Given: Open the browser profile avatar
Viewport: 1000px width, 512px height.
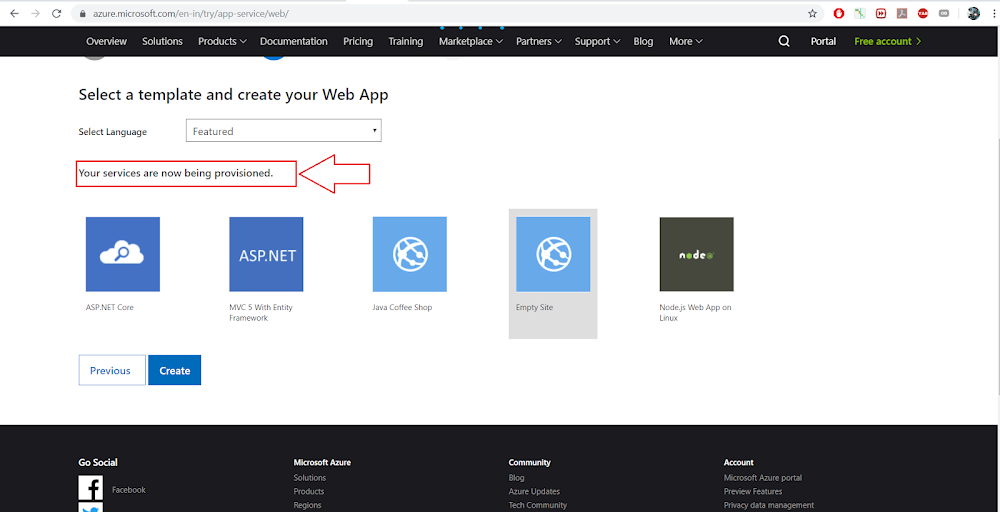Looking at the screenshot, I should coord(973,13).
